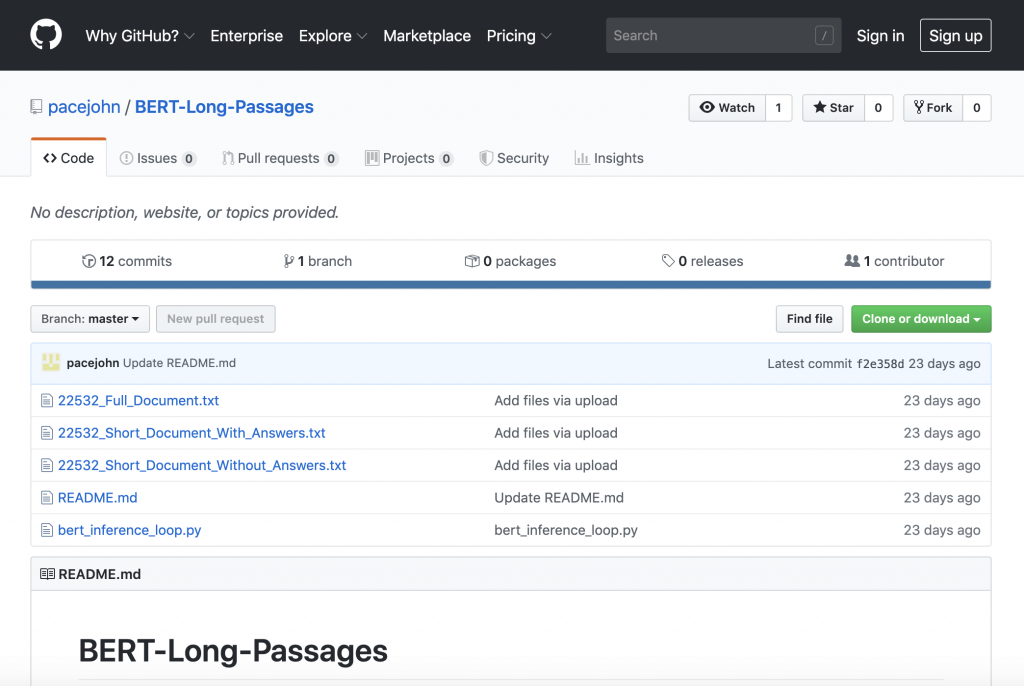Viewport: 1024px width, 686px height.
Task: Click the Sign in link
Action: (880, 36)
